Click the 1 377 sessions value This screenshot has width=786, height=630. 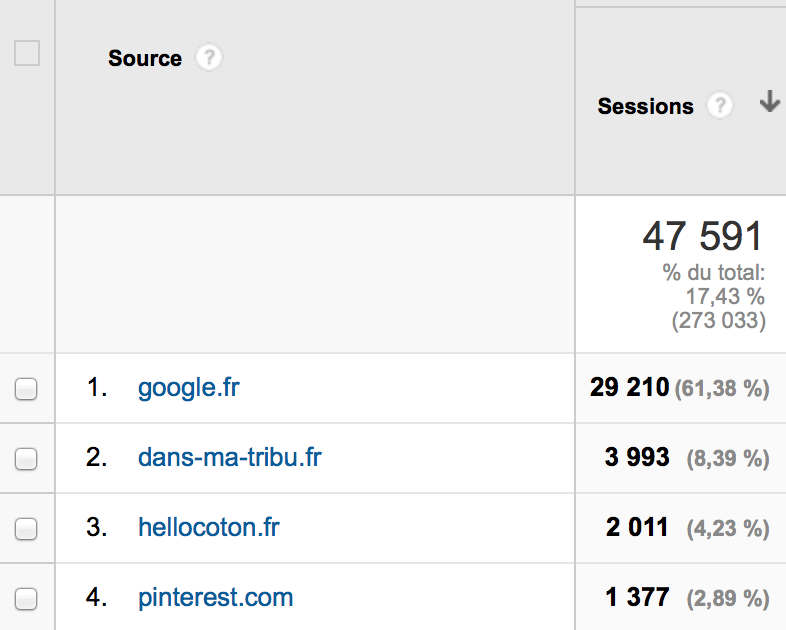(x=637, y=597)
